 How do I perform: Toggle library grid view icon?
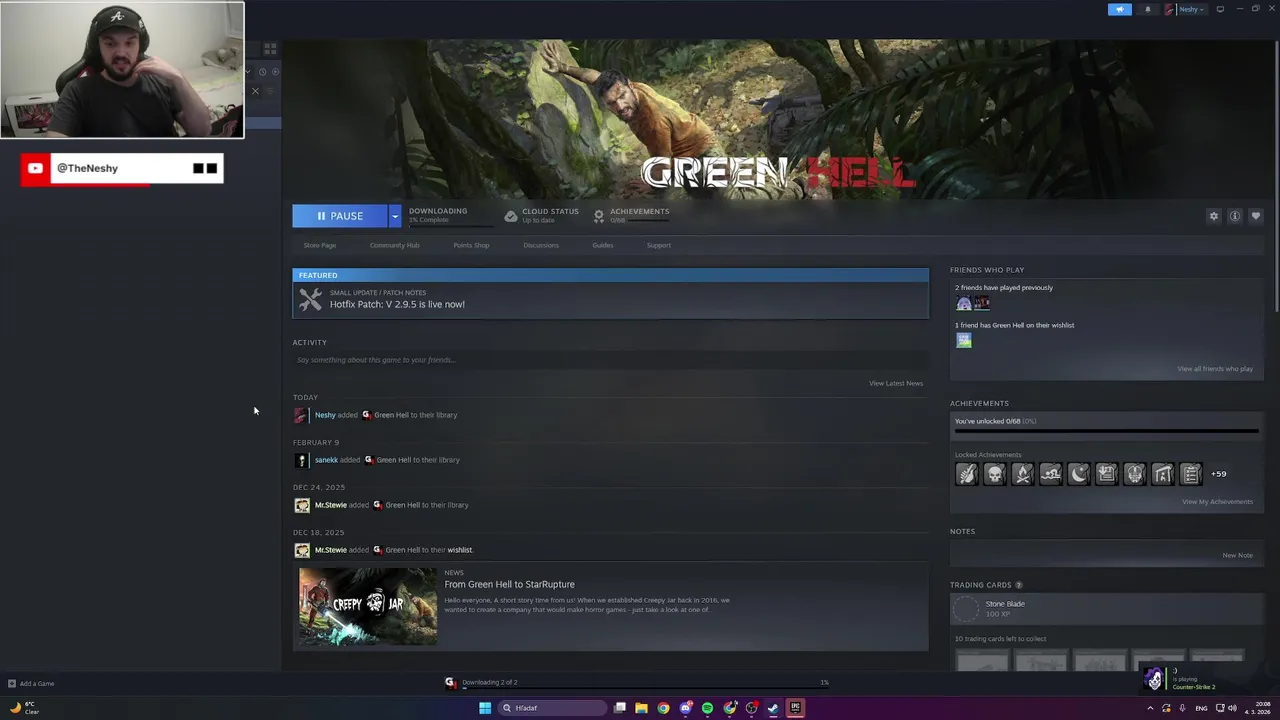click(270, 48)
